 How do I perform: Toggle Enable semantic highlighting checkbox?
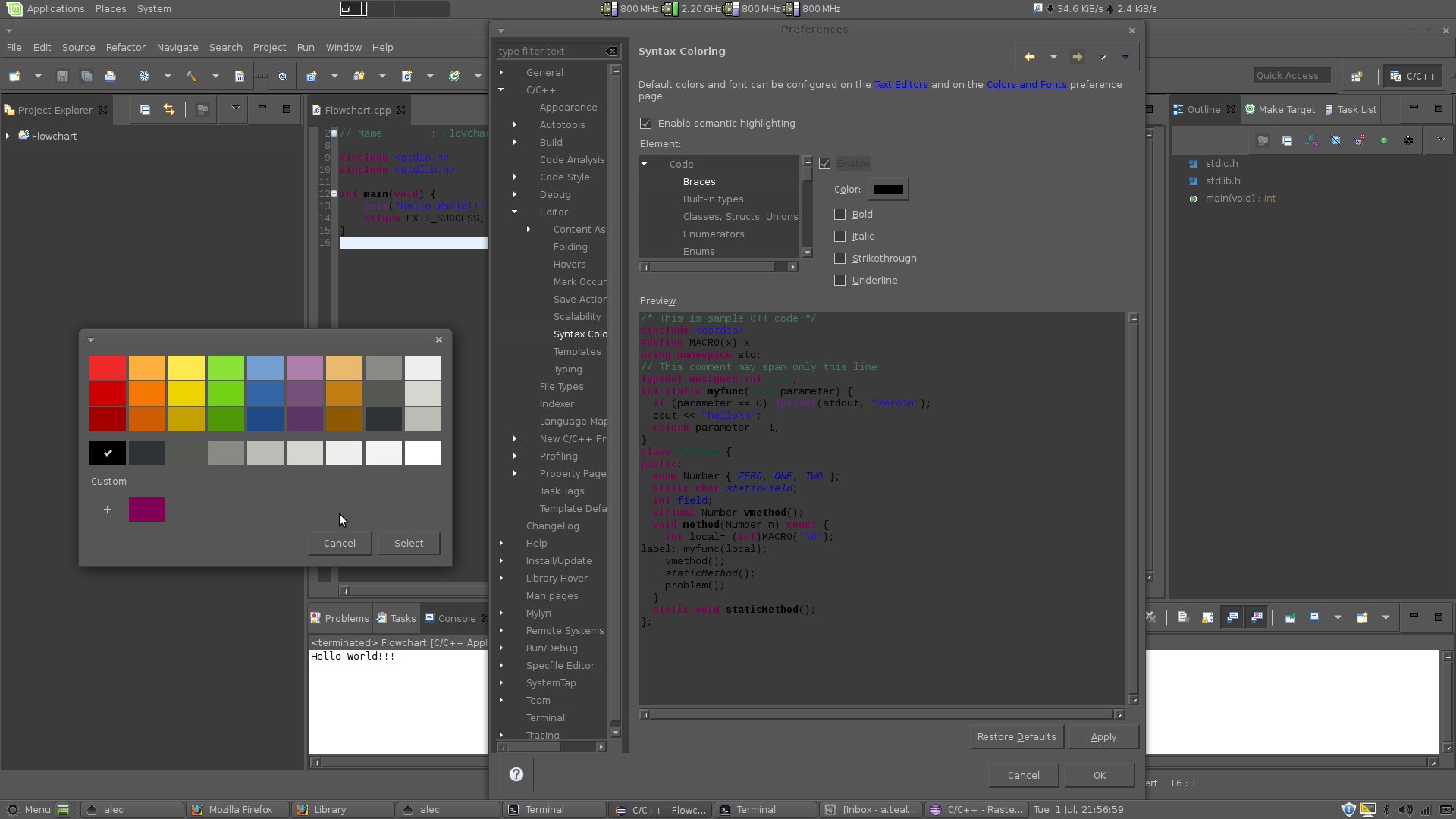(646, 123)
